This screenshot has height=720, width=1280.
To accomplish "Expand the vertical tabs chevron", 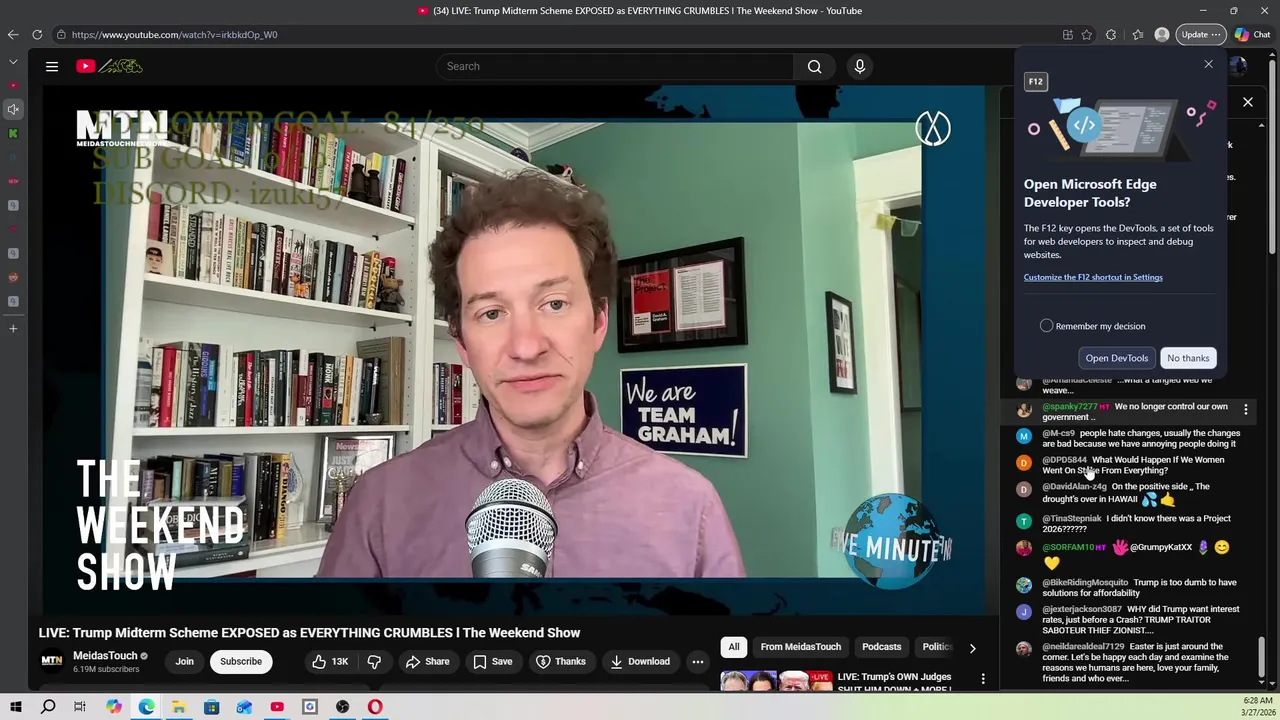I will (x=13, y=61).
